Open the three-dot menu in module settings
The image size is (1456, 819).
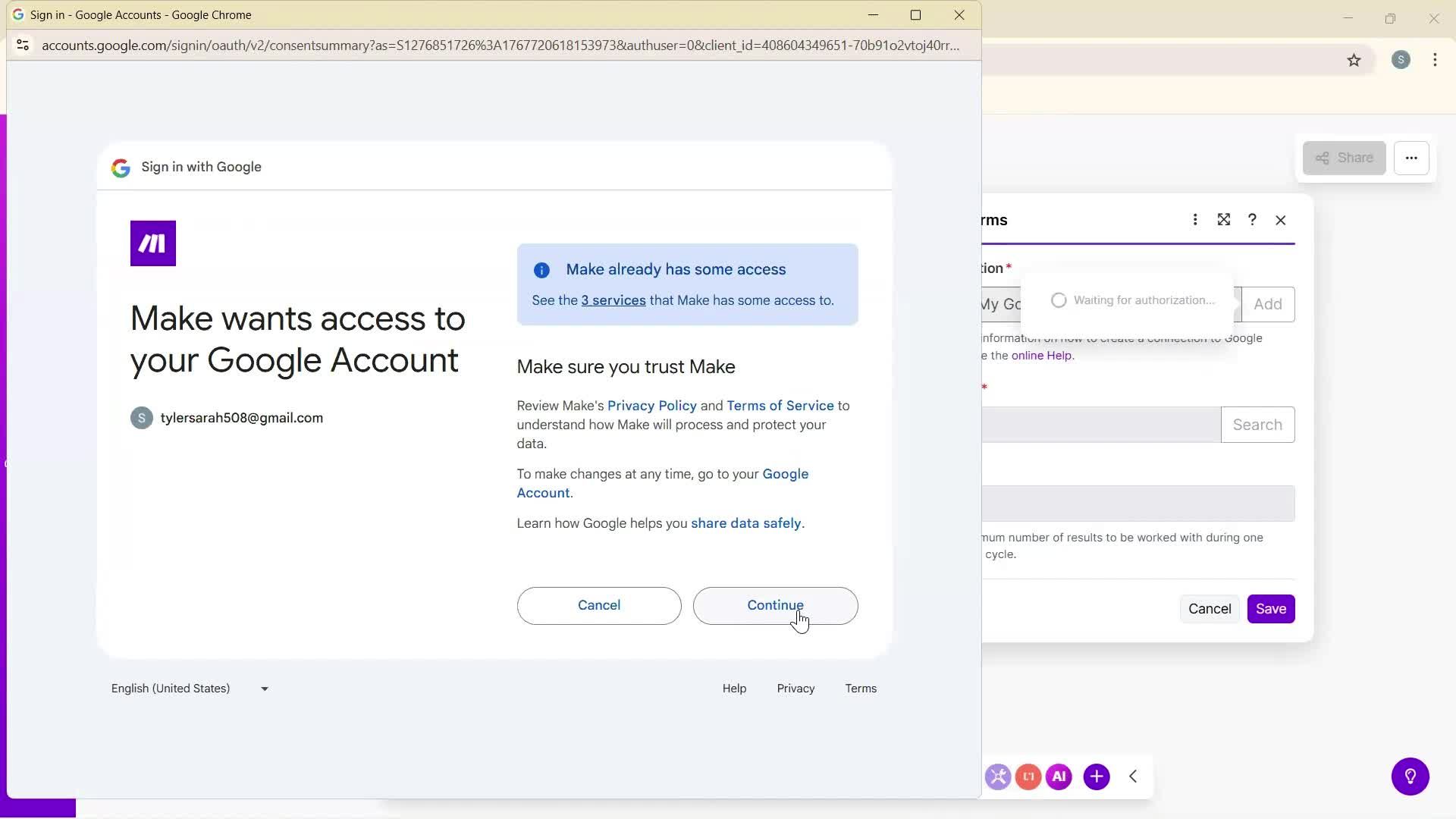pyautogui.click(x=1195, y=219)
